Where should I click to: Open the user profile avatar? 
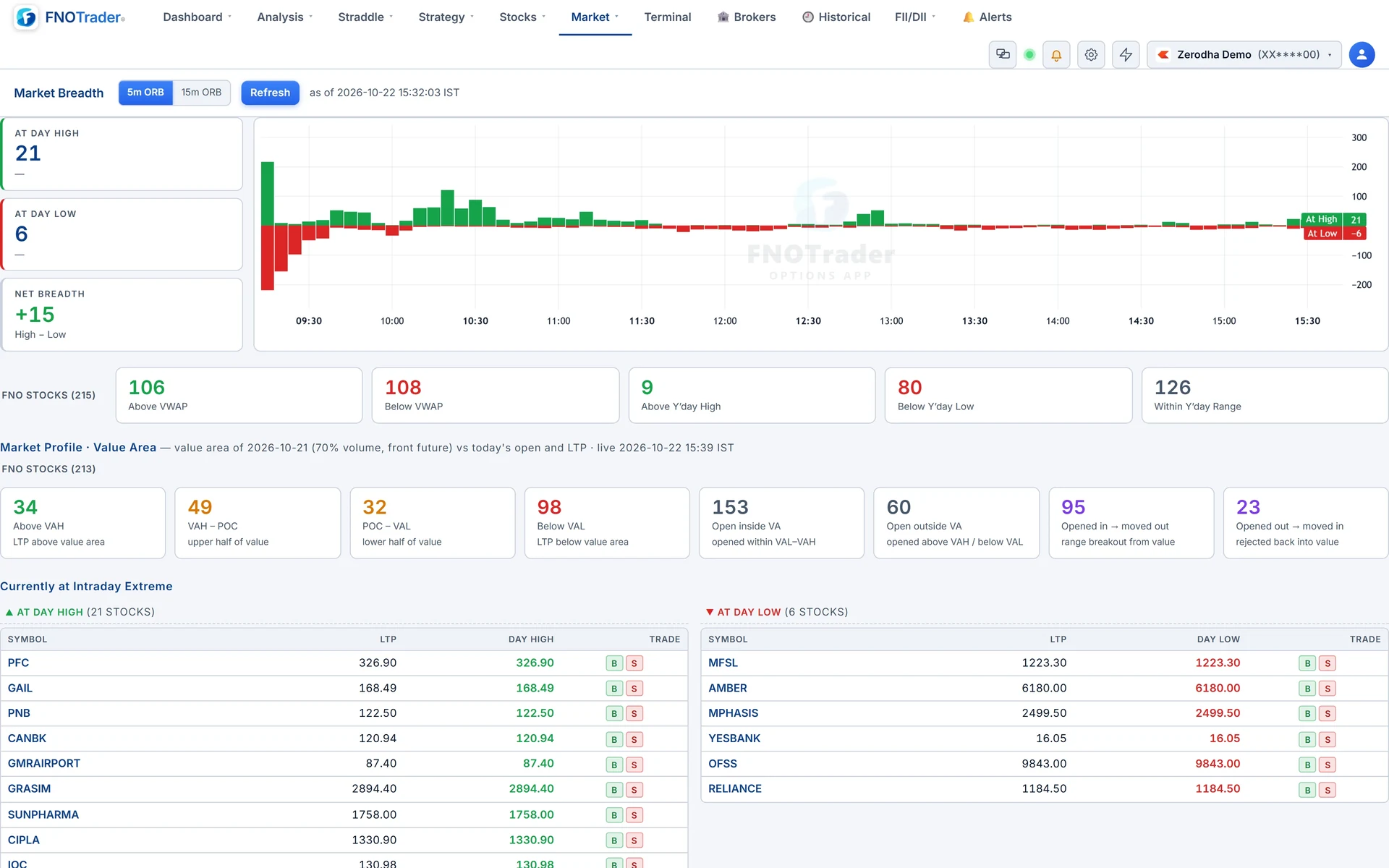(x=1362, y=54)
